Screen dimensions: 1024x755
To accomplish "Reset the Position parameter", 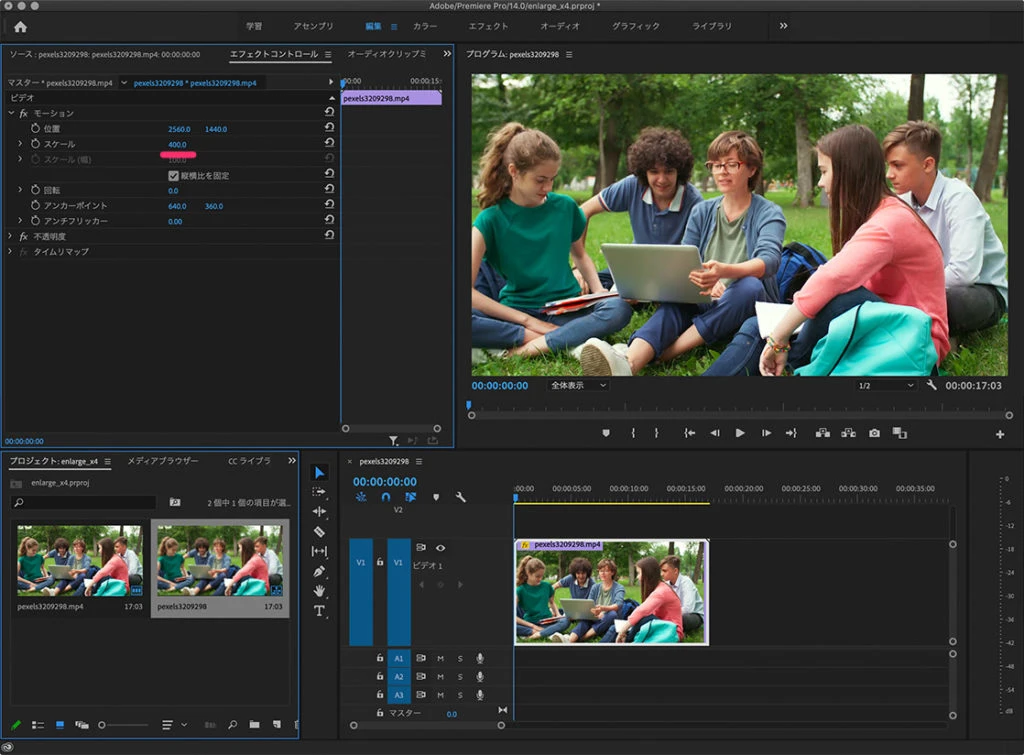I will coord(329,129).
